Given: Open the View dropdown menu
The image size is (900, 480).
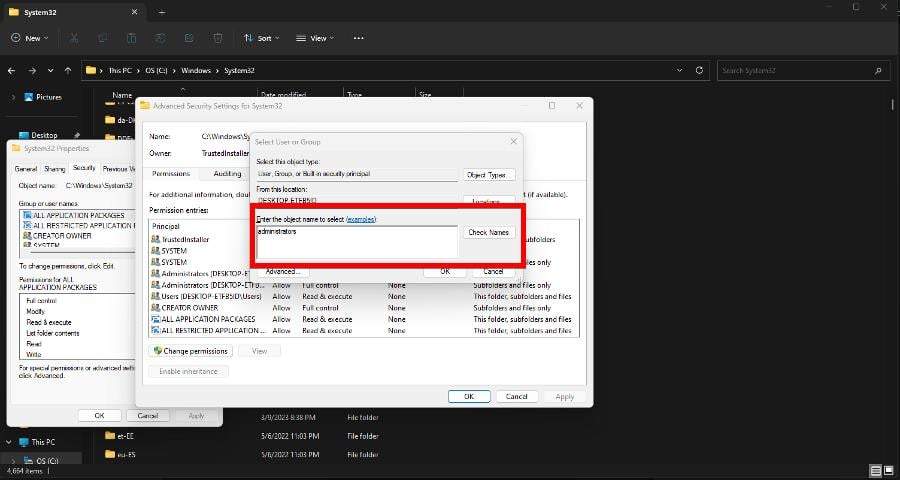Looking at the screenshot, I should (315, 38).
